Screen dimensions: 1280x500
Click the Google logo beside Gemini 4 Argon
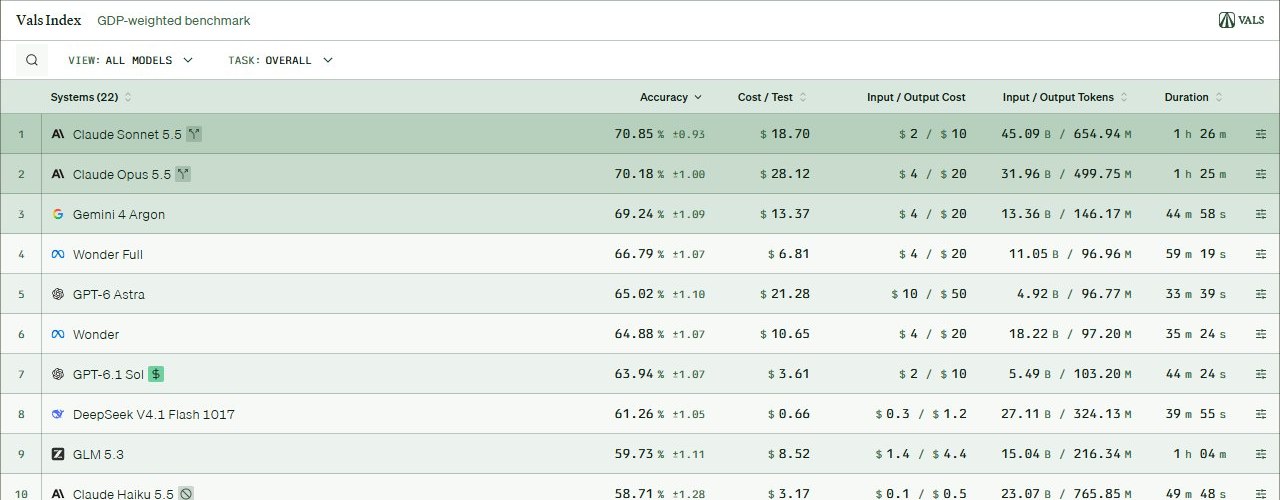click(58, 214)
